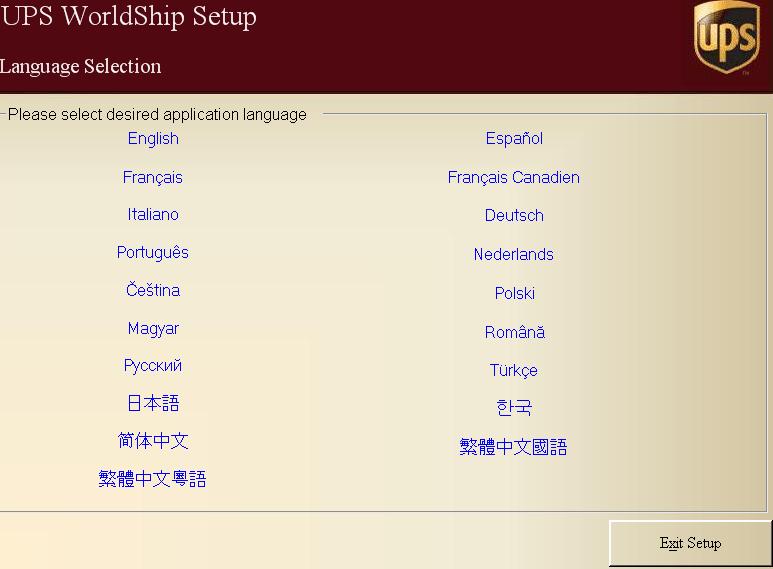Image resolution: width=773 pixels, height=569 pixels.
Task: Pick the Français language link
Action: click(152, 177)
